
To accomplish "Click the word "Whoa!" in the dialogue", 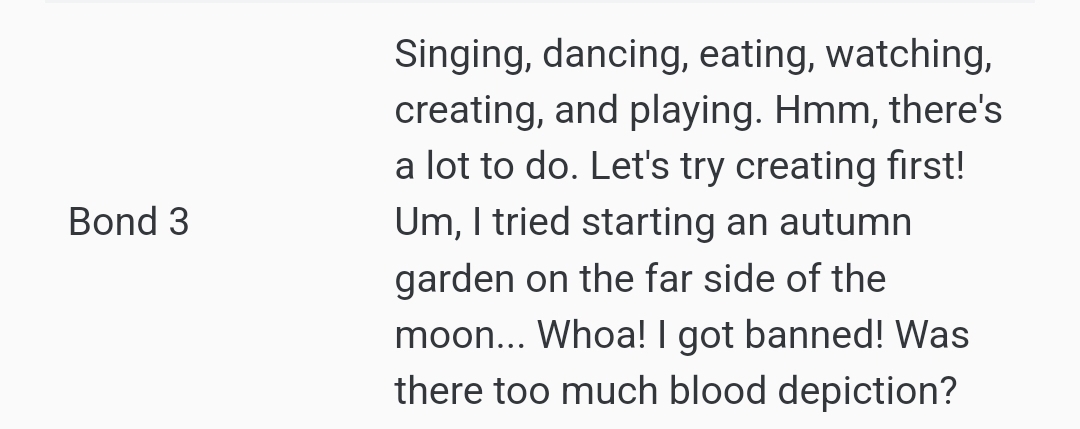I will [591, 335].
